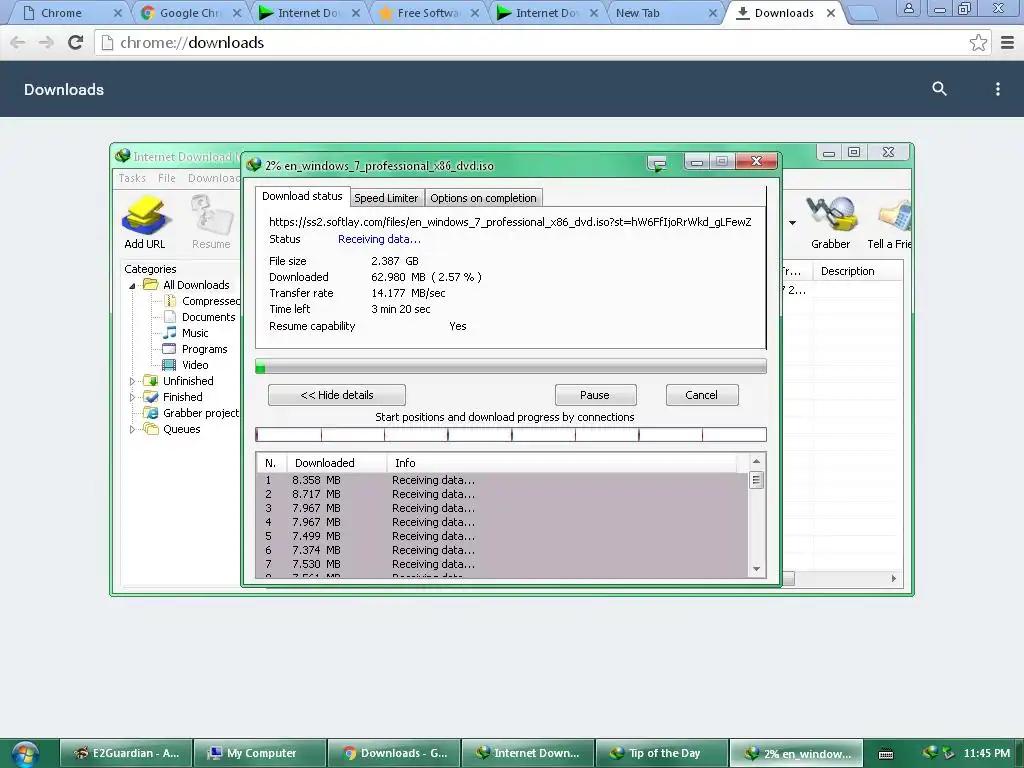Click the Tell a Friend icon
This screenshot has height=768, width=1024.
pos(893,215)
